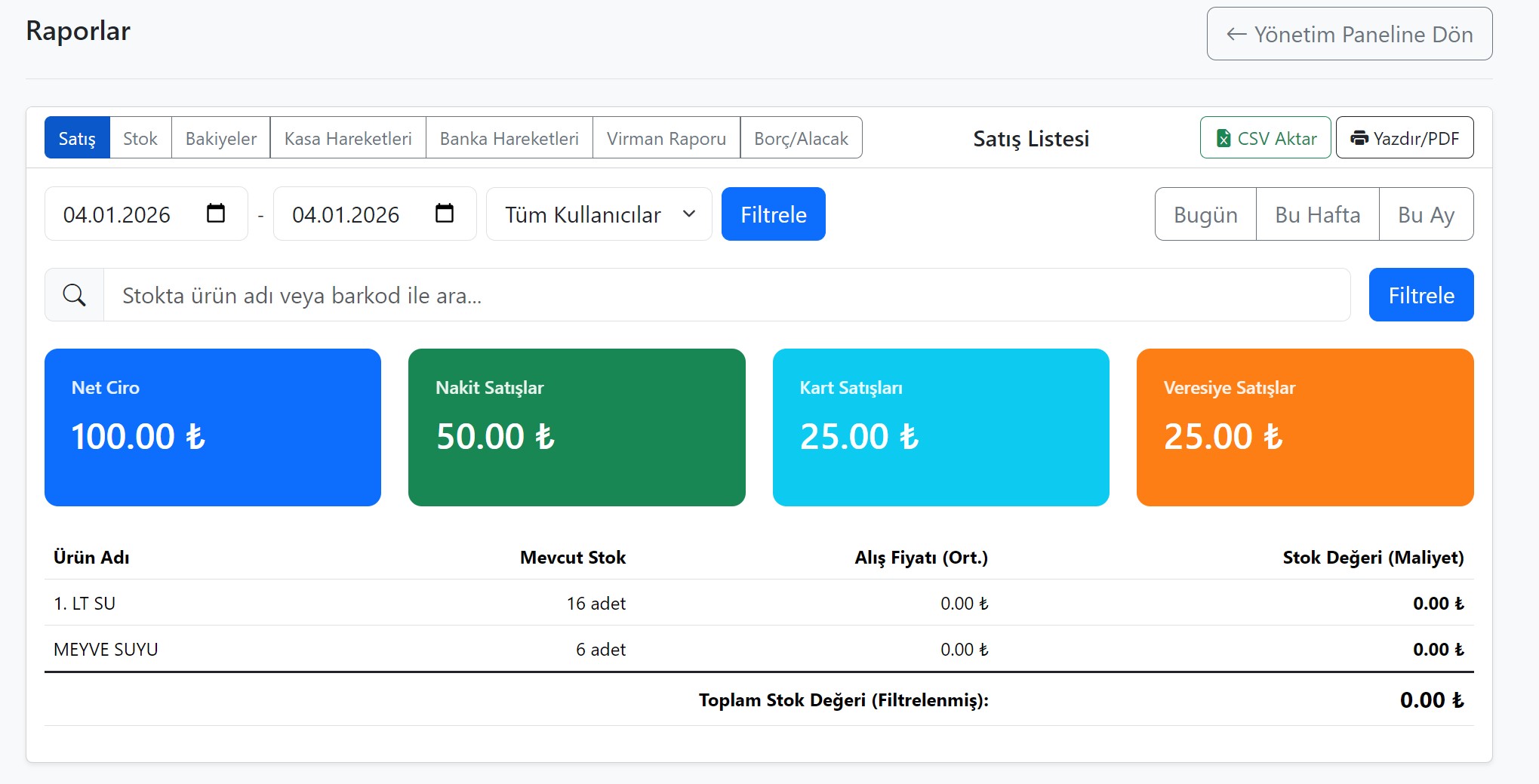Select the Kasa Hareketleri tab
The image size is (1539, 784).
coord(348,138)
